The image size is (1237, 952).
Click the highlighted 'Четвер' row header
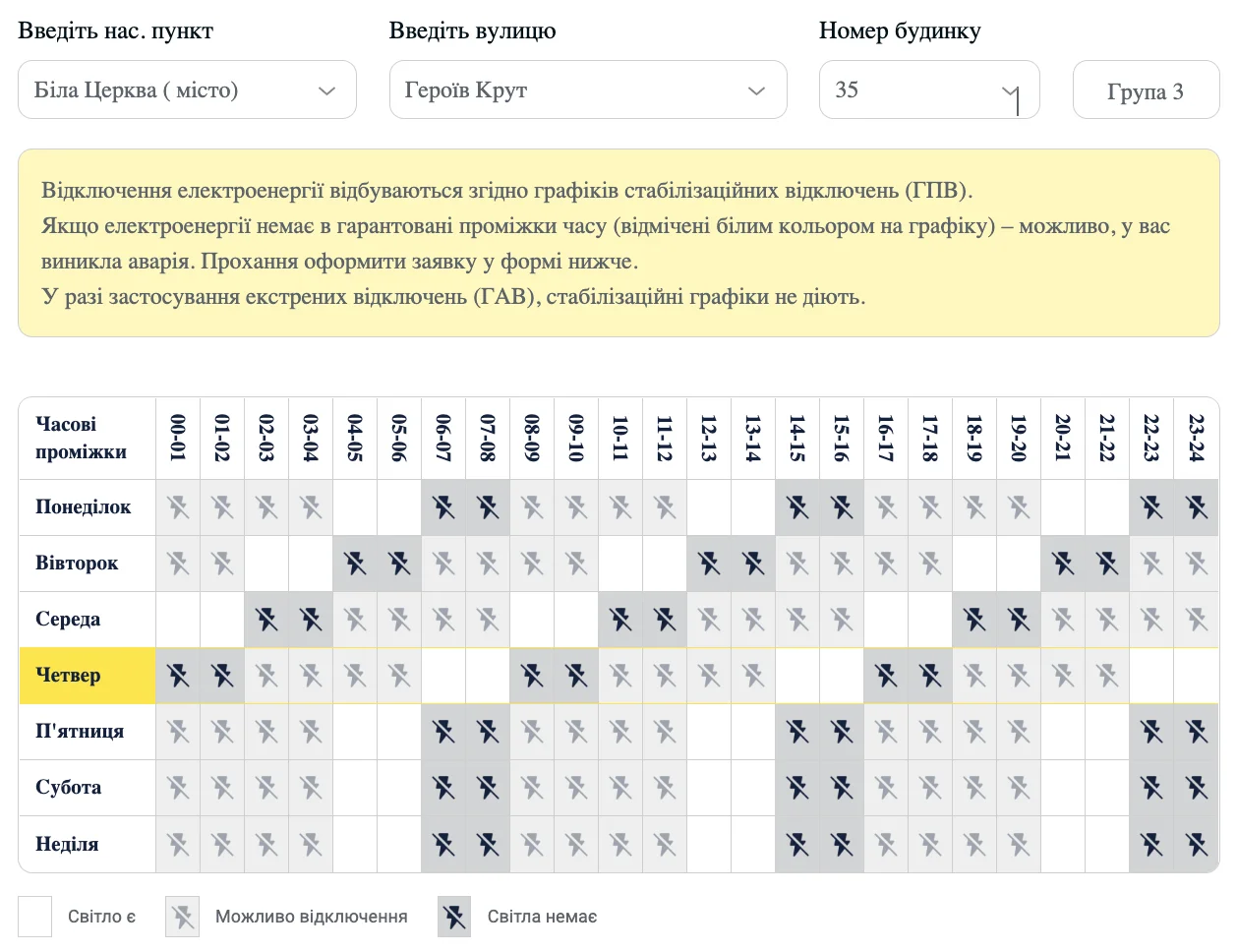[88, 676]
